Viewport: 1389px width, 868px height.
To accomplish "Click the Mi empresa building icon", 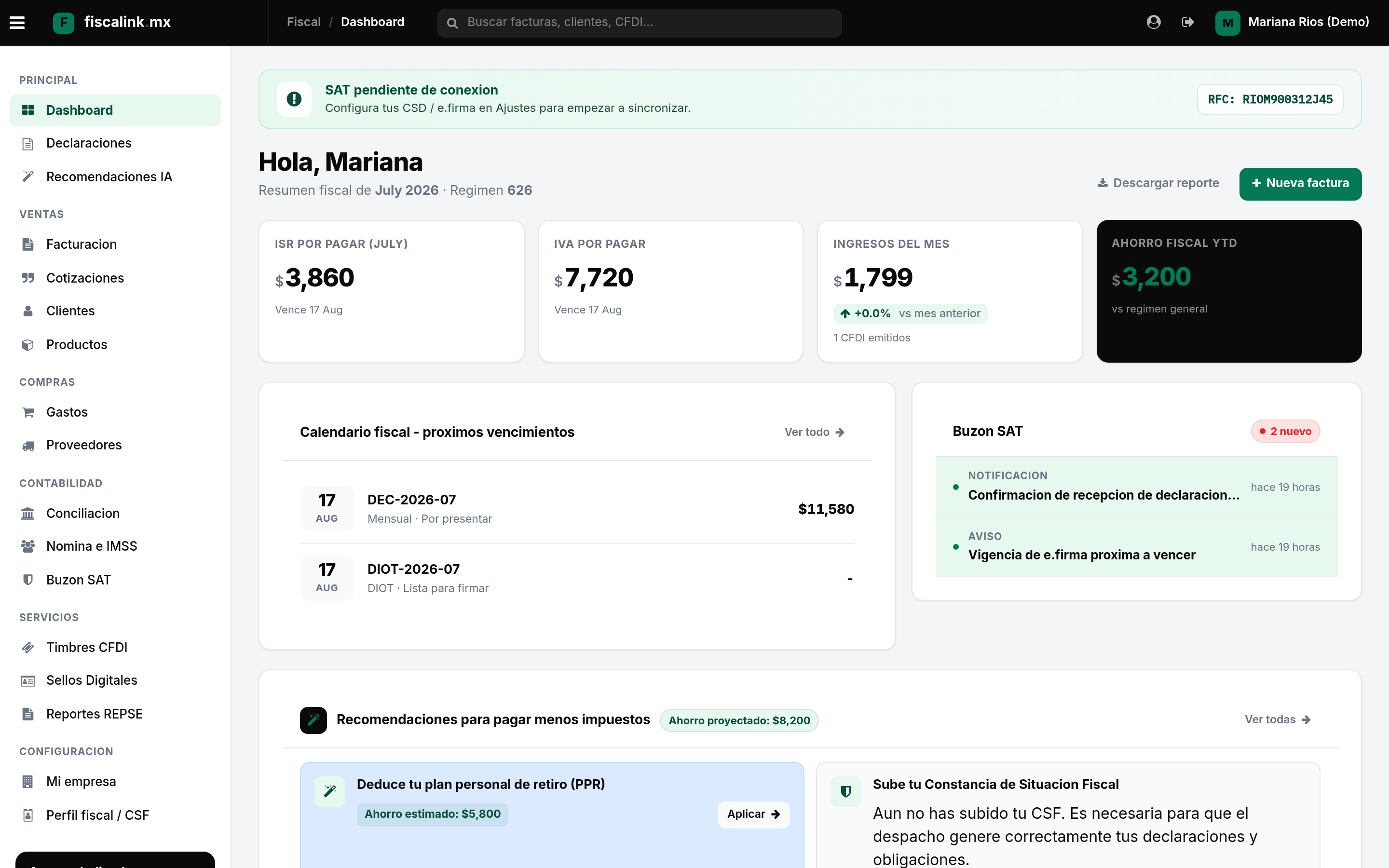I will click(27, 782).
